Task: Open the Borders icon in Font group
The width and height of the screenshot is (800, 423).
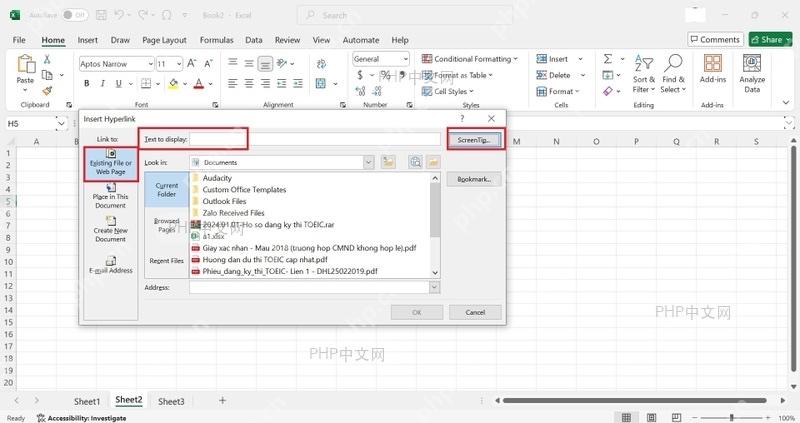Action: click(x=146, y=83)
